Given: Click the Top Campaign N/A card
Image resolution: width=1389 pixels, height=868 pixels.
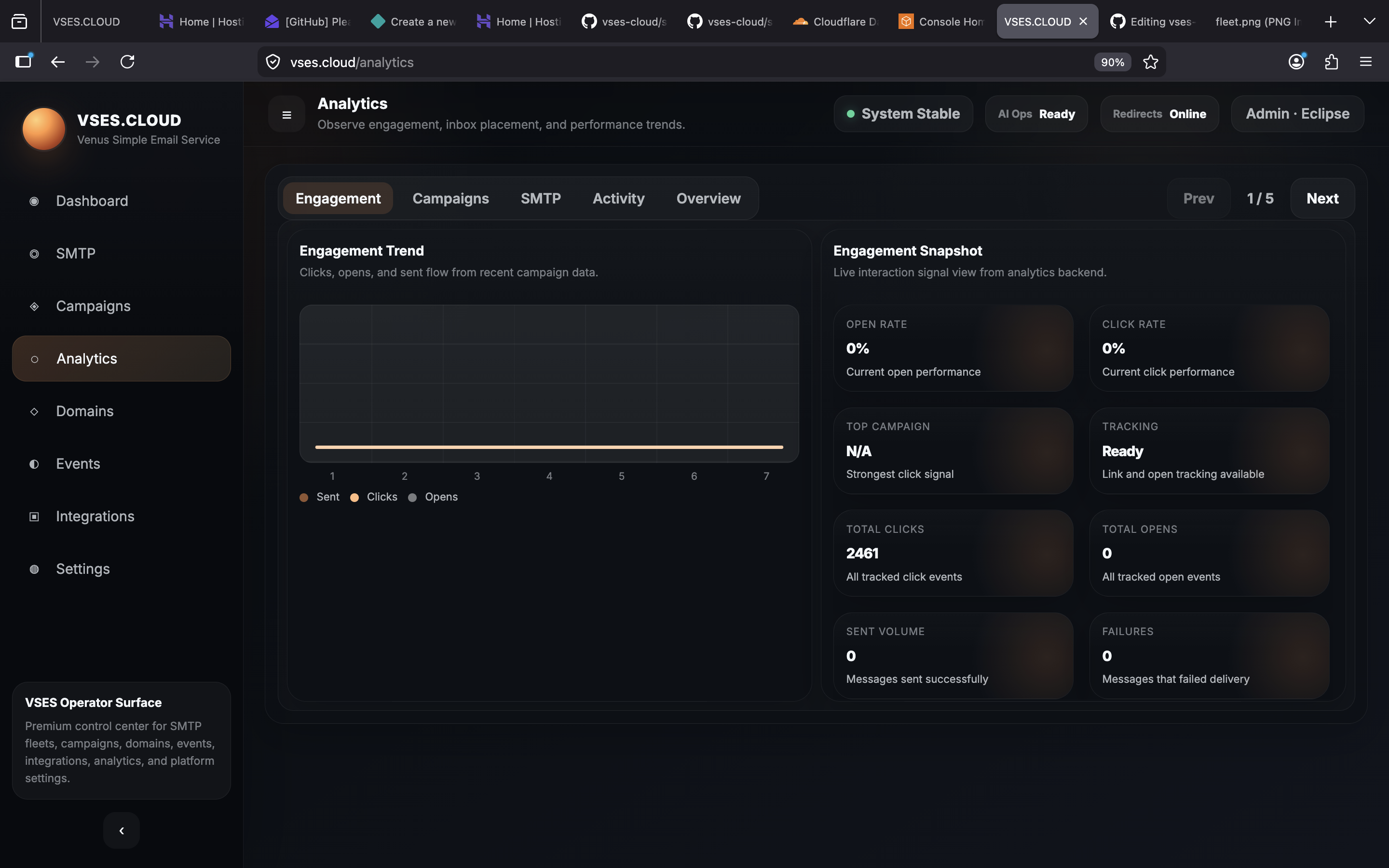Looking at the screenshot, I should pos(953,451).
